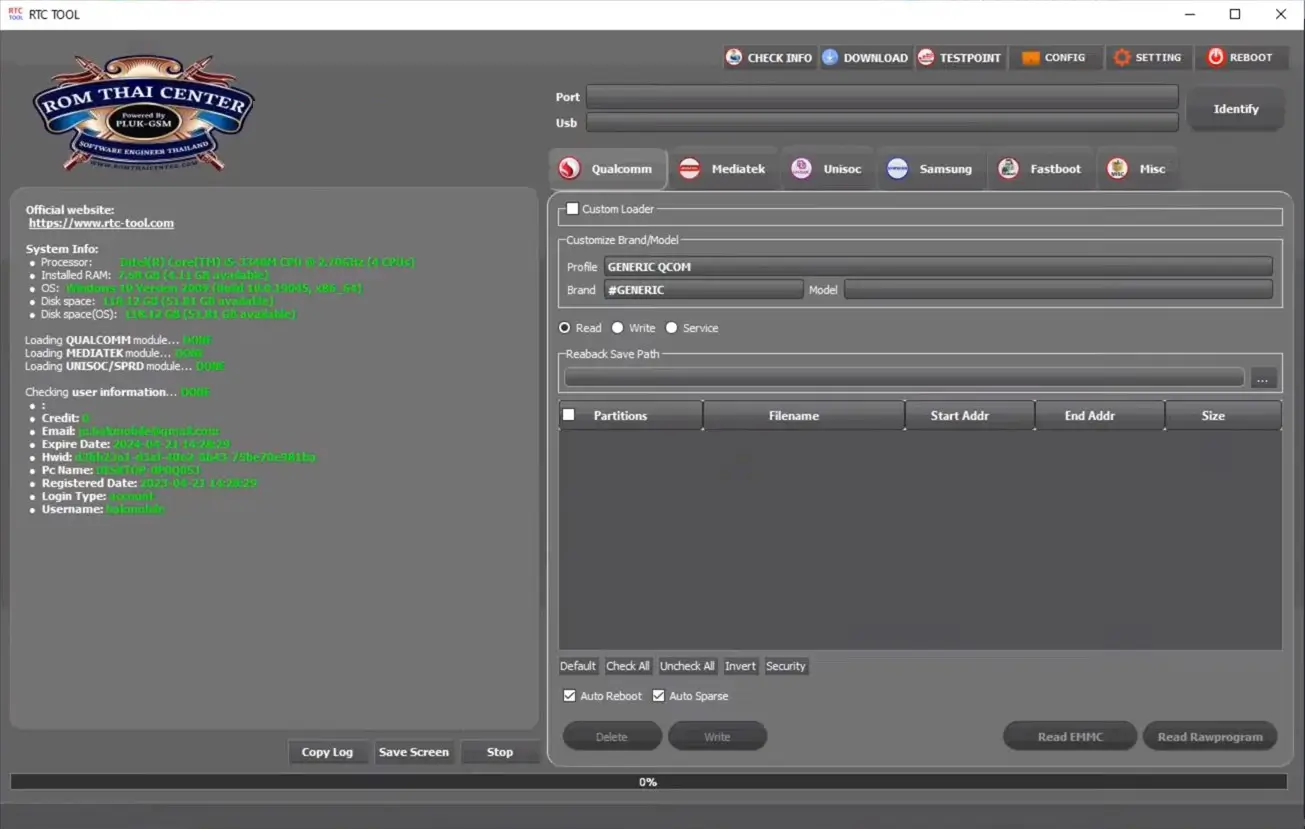
Task: Switch to the Misc tab
Action: click(1137, 169)
